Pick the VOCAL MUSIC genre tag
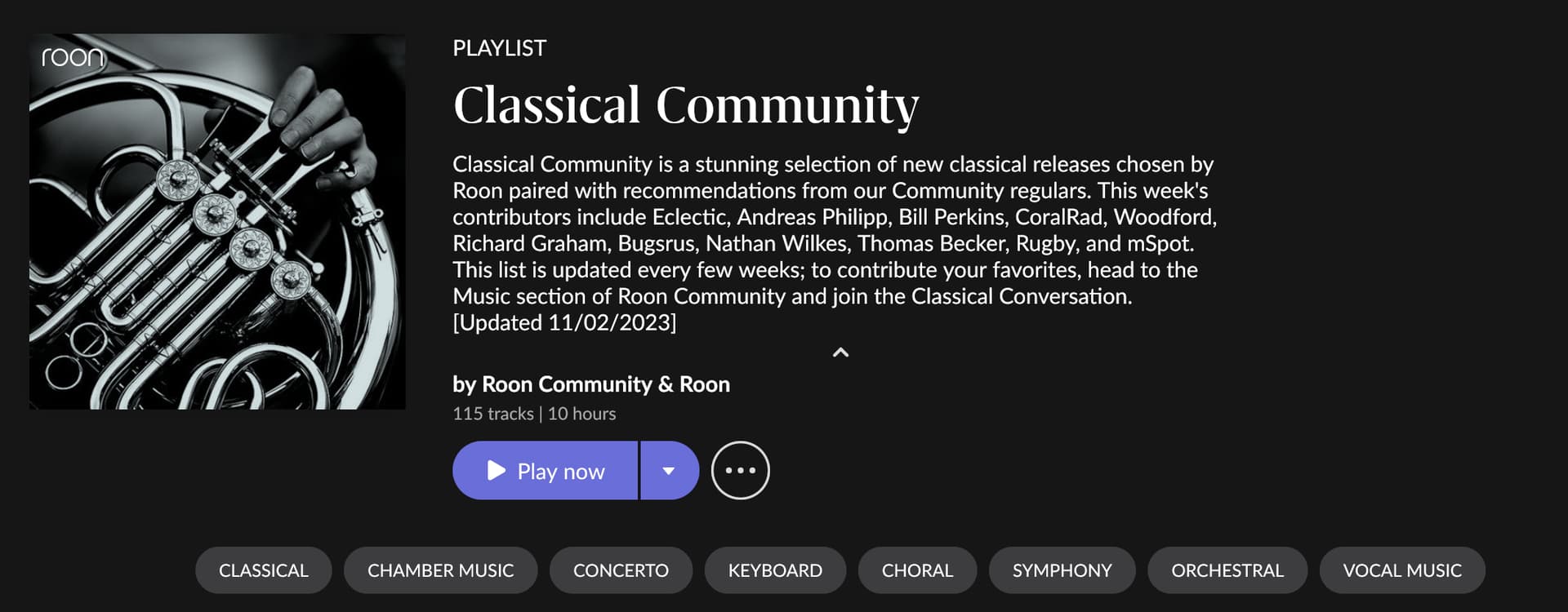 [1402, 570]
